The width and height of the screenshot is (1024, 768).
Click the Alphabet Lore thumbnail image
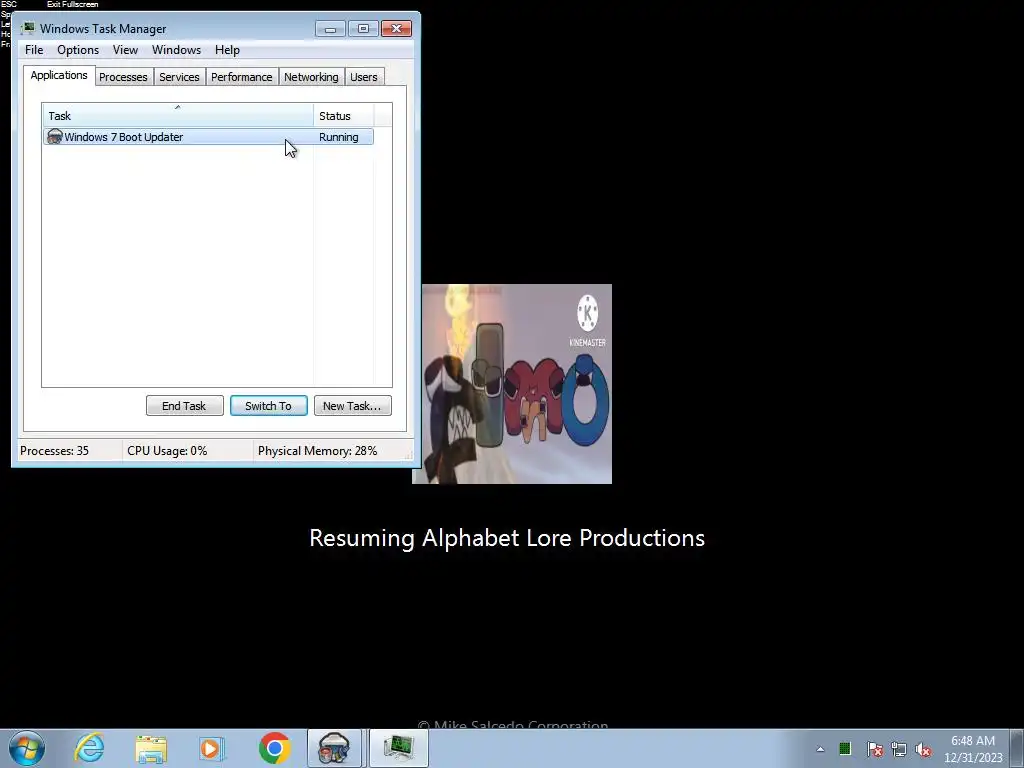point(512,384)
